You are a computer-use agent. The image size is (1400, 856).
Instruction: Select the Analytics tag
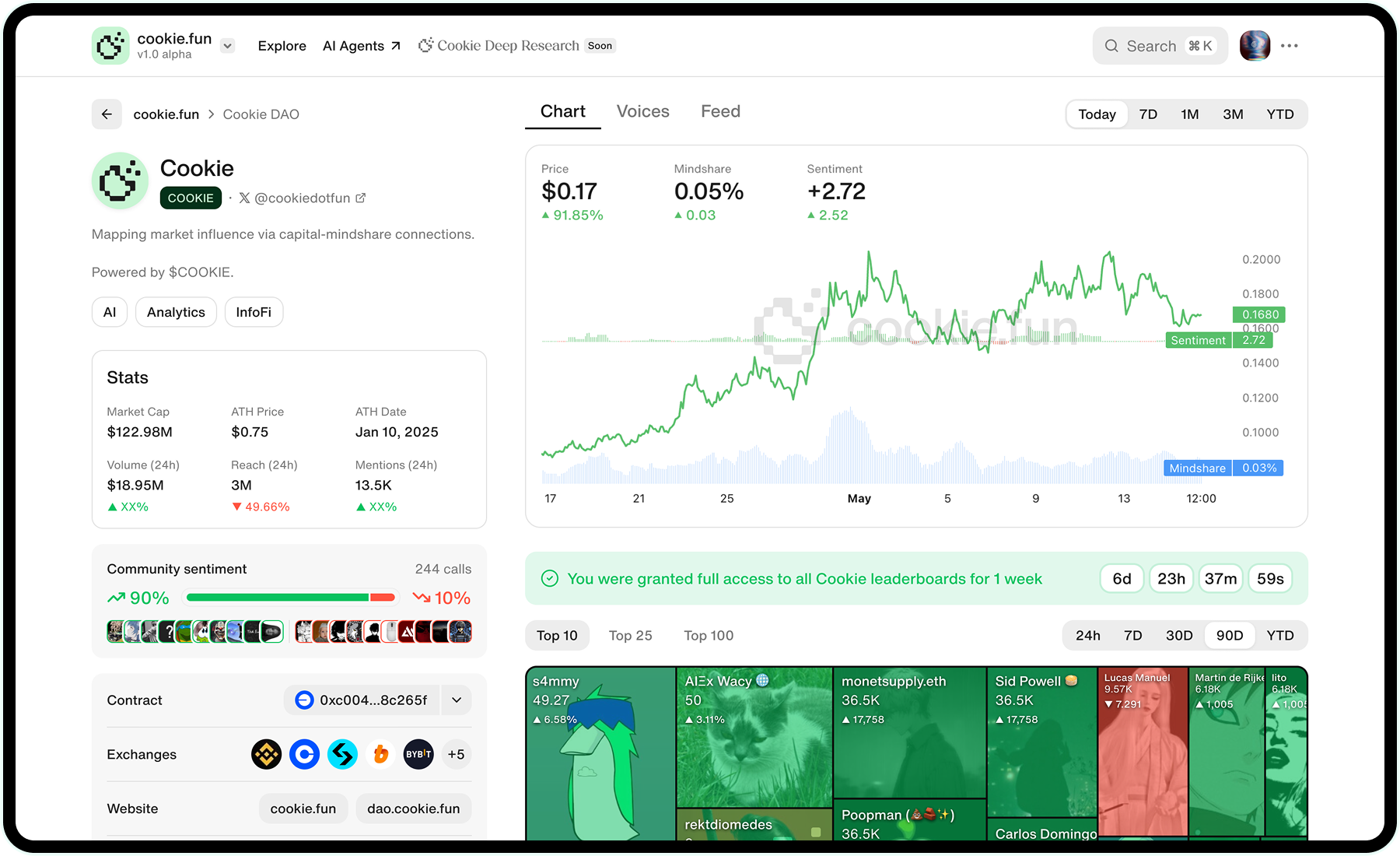click(176, 312)
